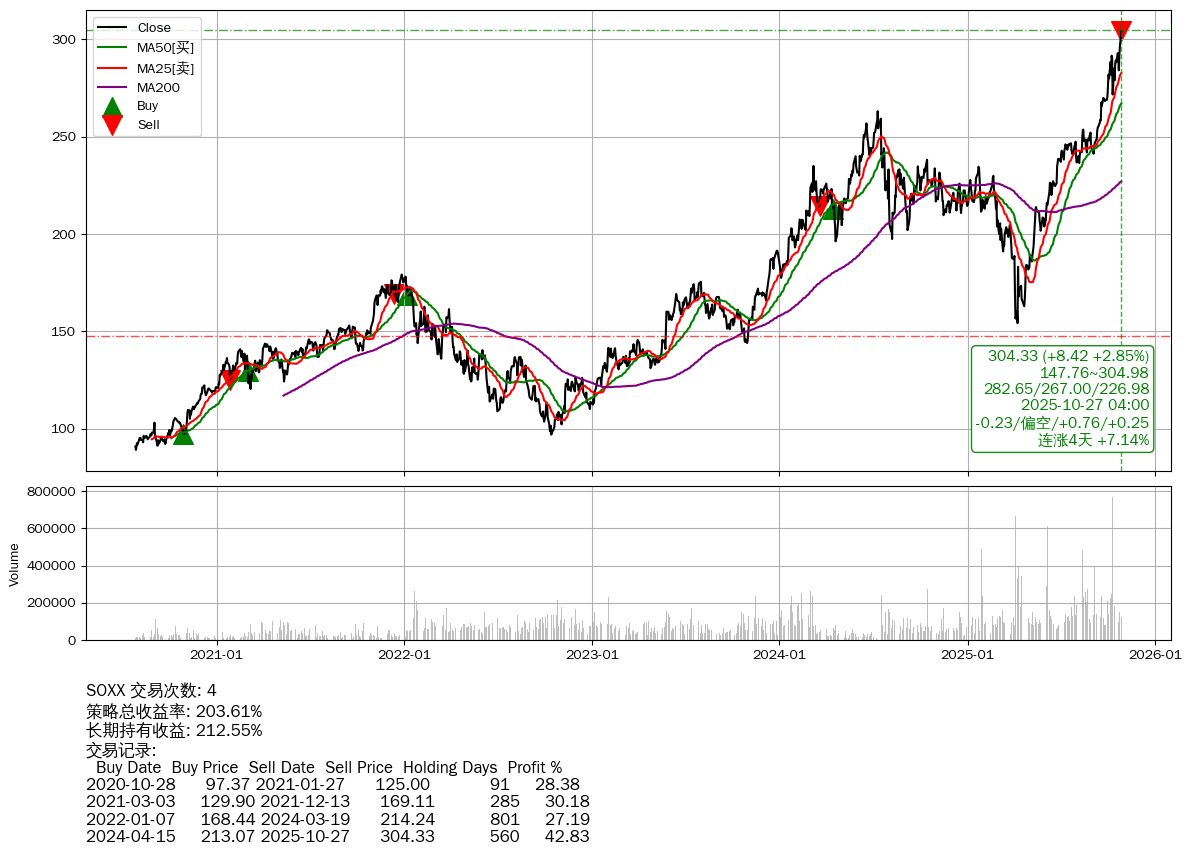1192x855 pixels.
Task: Select the trade row bought 2020-10-28
Action: (337, 785)
